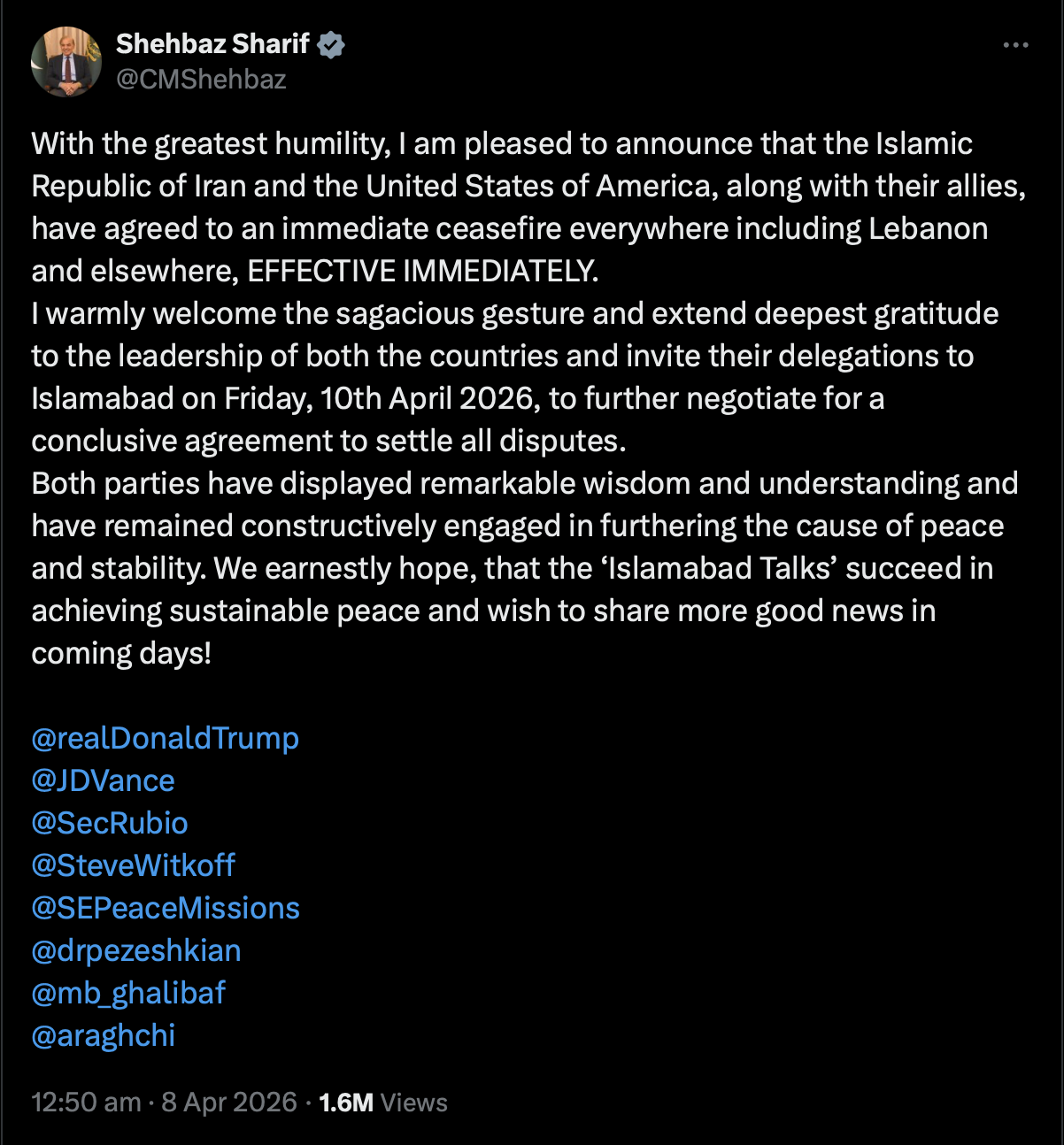Click the 8 Apr 2026 date
The image size is (1064, 1145).
[x=228, y=1103]
